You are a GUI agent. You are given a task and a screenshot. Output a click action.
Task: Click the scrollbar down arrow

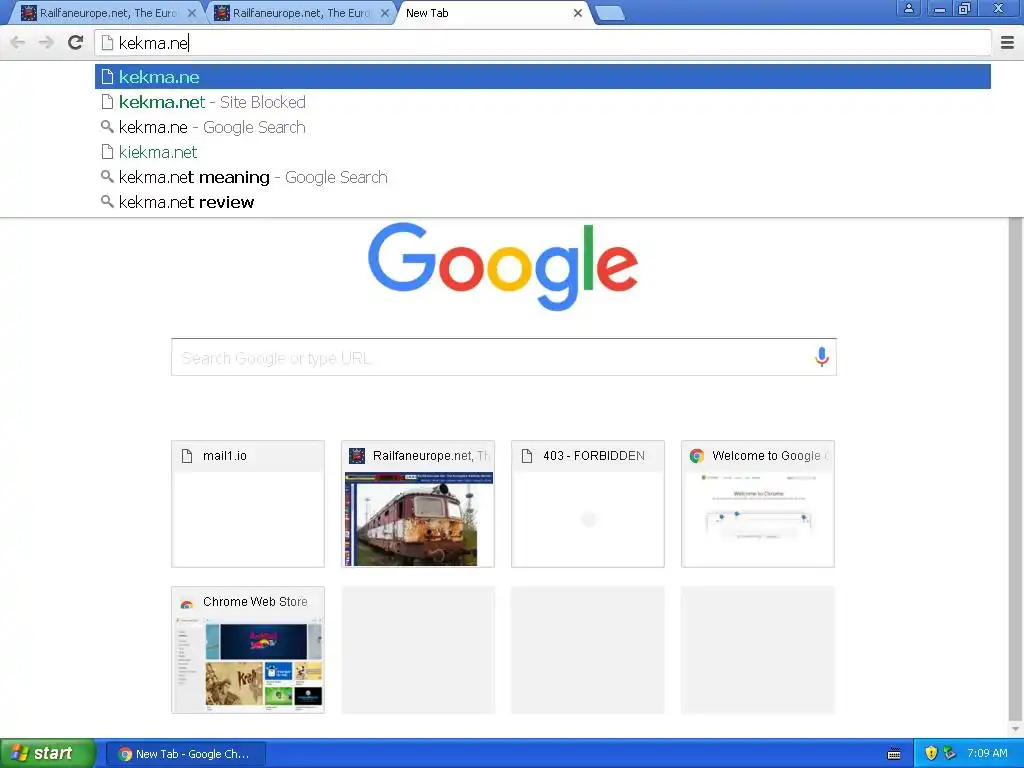1015,729
